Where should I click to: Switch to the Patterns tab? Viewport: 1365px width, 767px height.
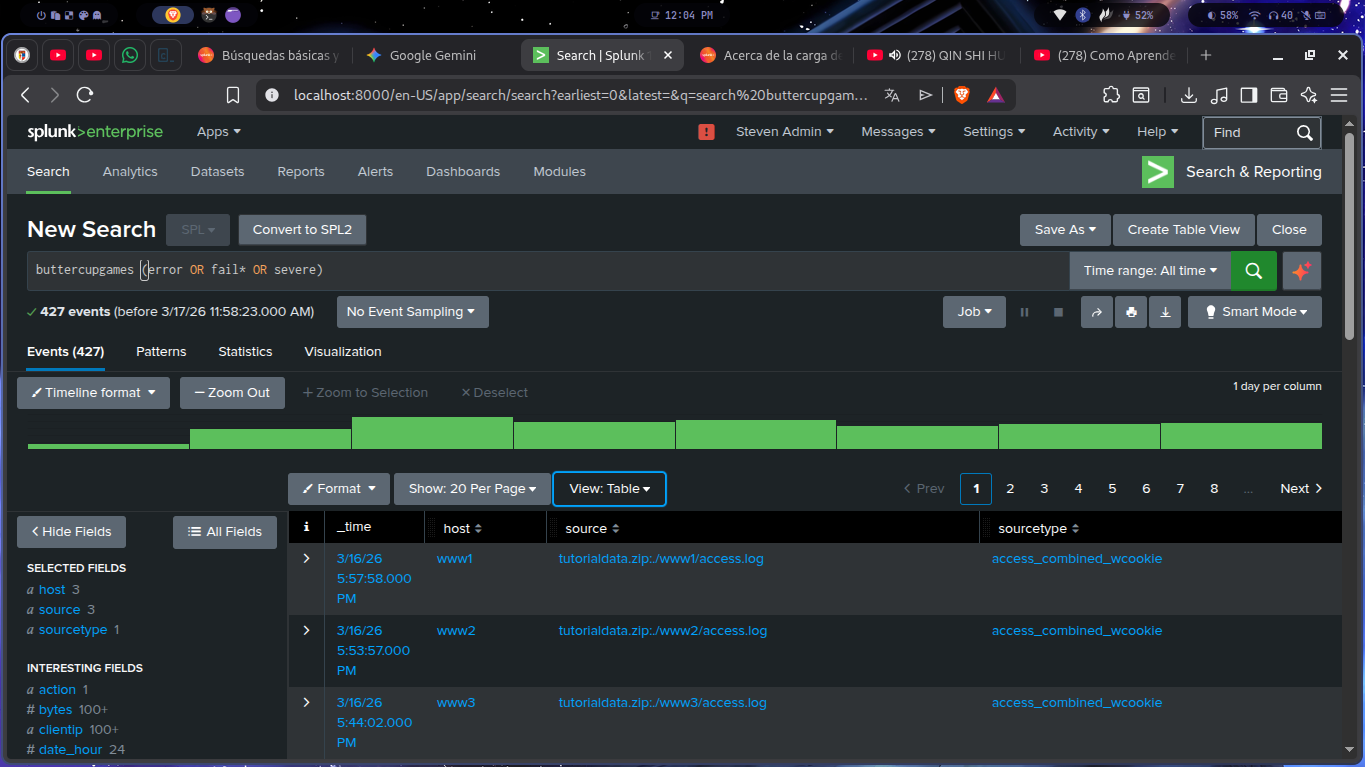tap(161, 352)
